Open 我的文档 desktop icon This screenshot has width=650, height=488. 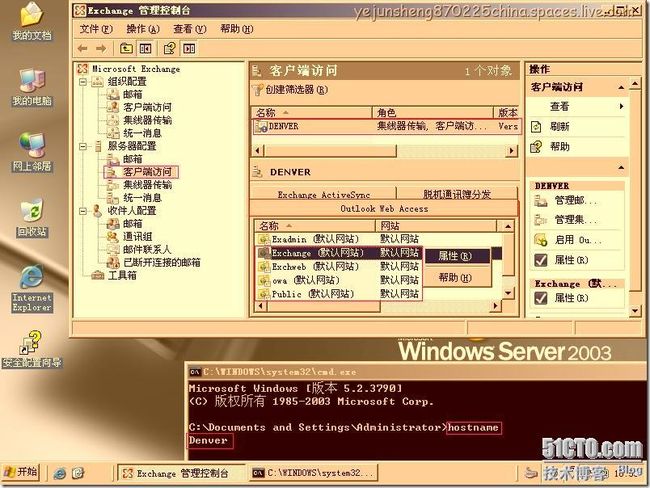click(x=32, y=22)
